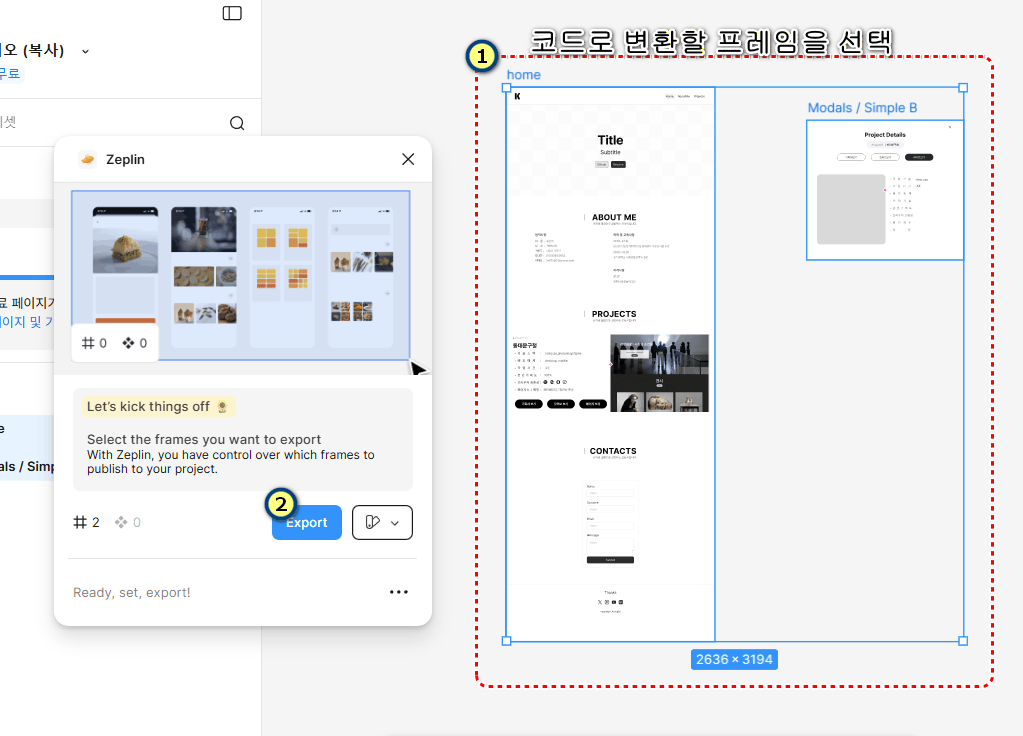
Task: Click the top-right selection resize handle
Action: [963, 88]
